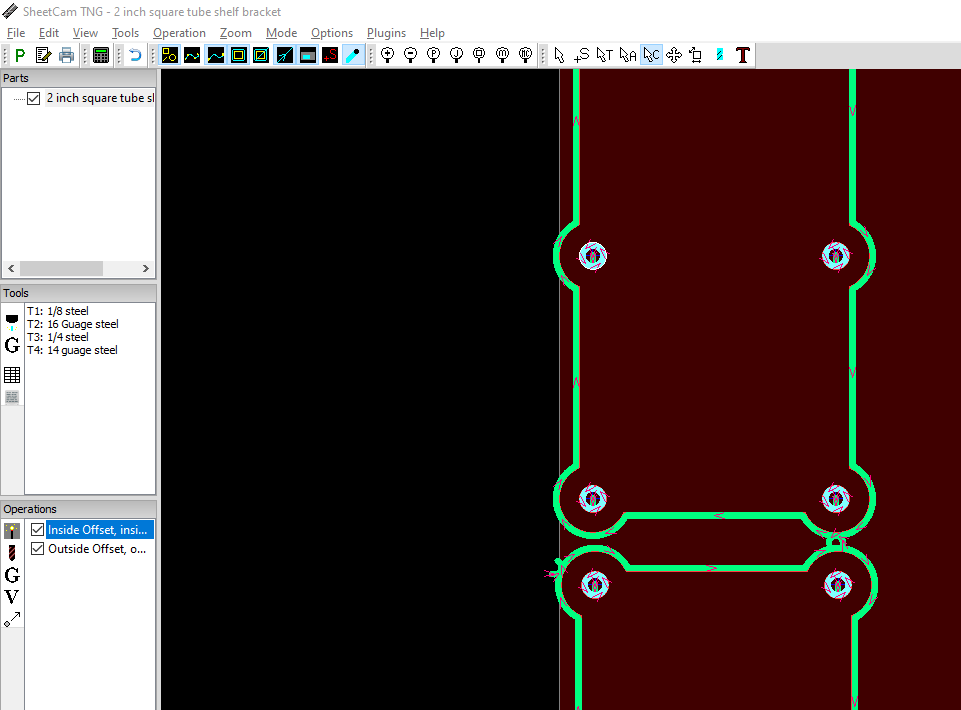
Task: Select the Inside Offset operation row
Action: point(99,530)
